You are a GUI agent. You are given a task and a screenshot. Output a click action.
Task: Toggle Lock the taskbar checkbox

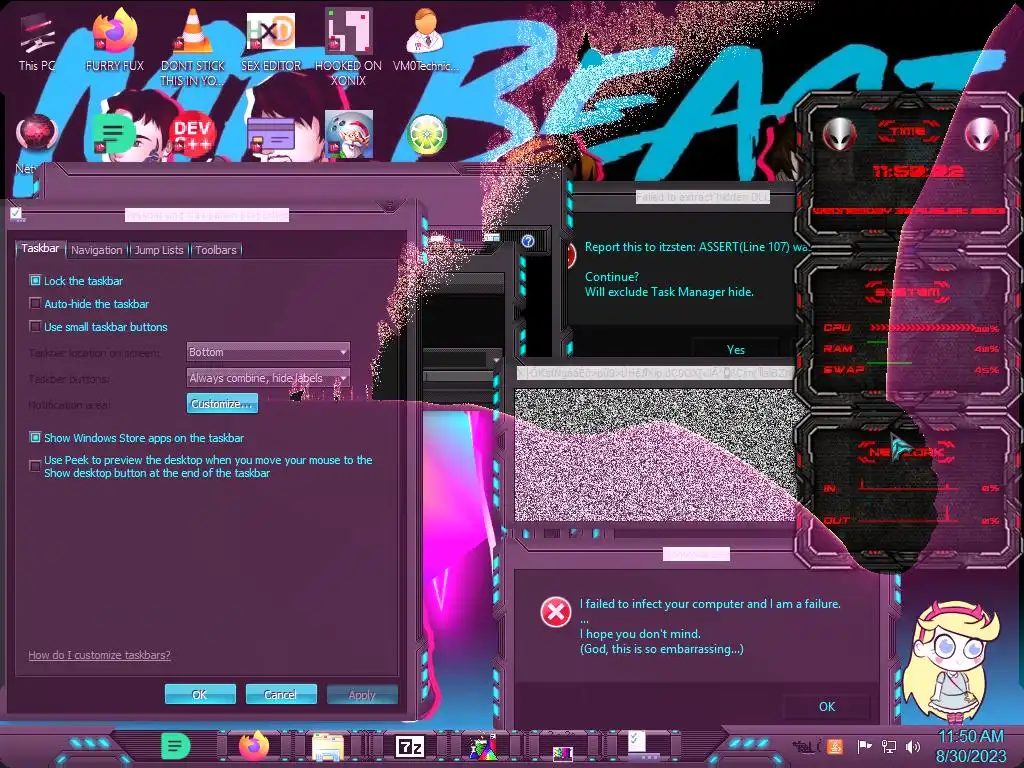click(35, 281)
